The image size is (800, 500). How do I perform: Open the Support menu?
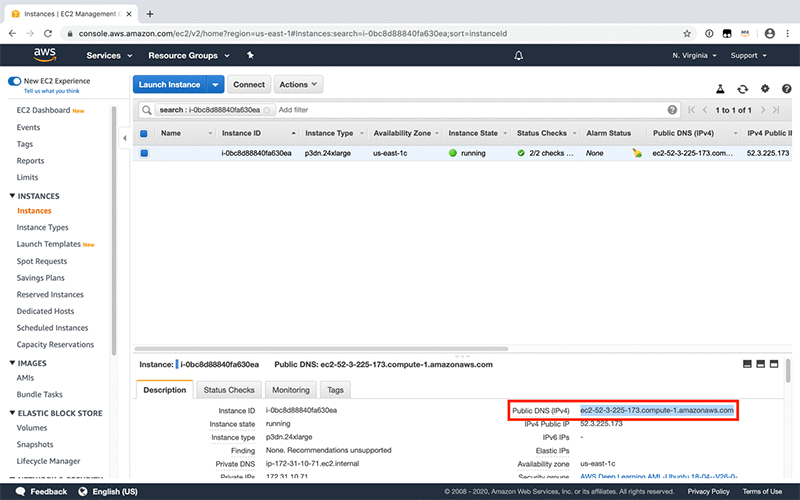[x=748, y=55]
